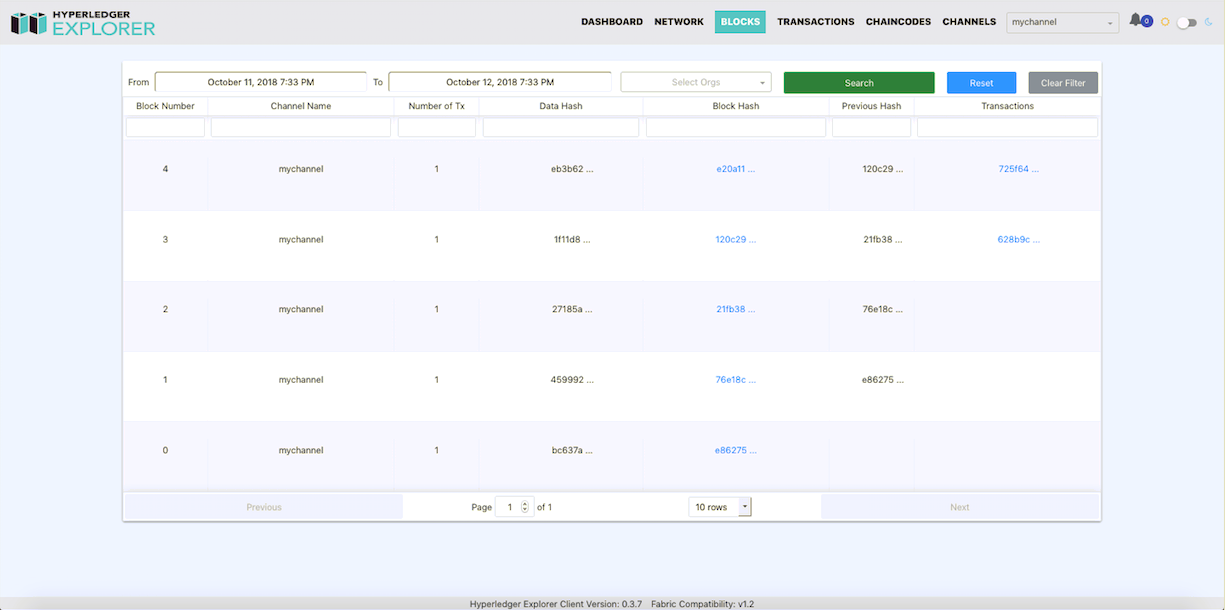Click the page number stepper field
This screenshot has height=610, width=1225.
click(x=514, y=507)
